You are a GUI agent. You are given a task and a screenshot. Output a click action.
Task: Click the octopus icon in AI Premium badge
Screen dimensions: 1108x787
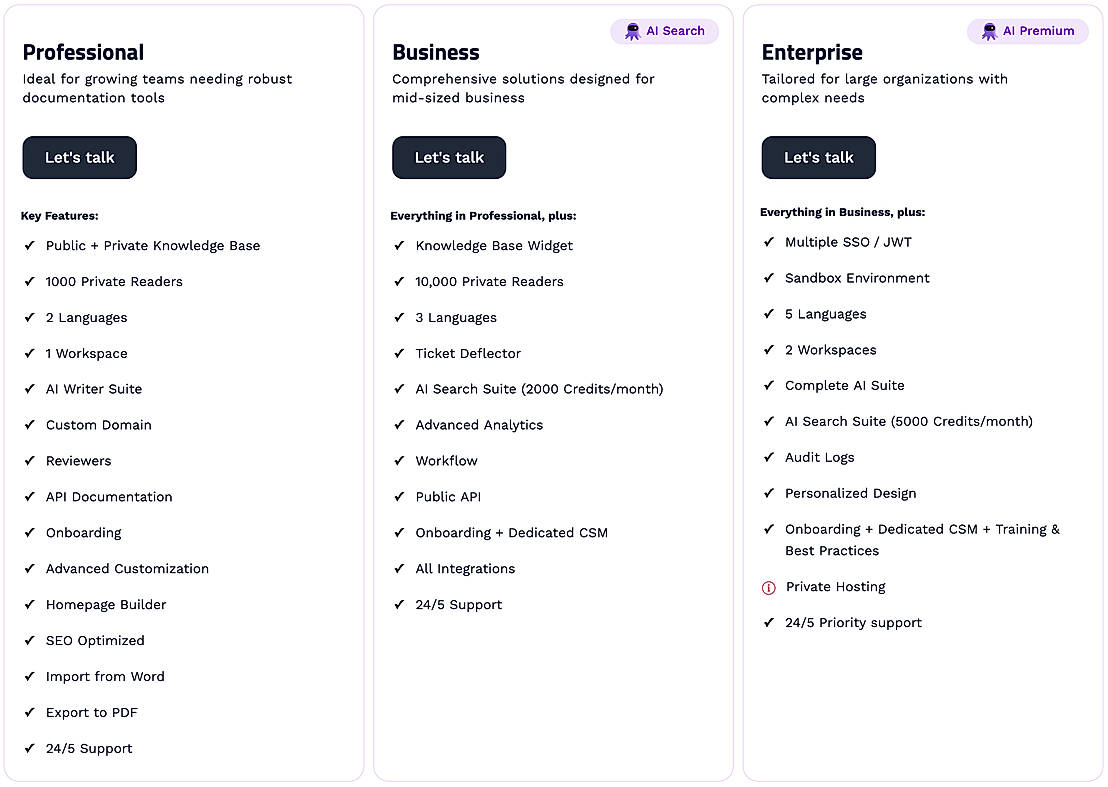pyautogui.click(x=989, y=31)
